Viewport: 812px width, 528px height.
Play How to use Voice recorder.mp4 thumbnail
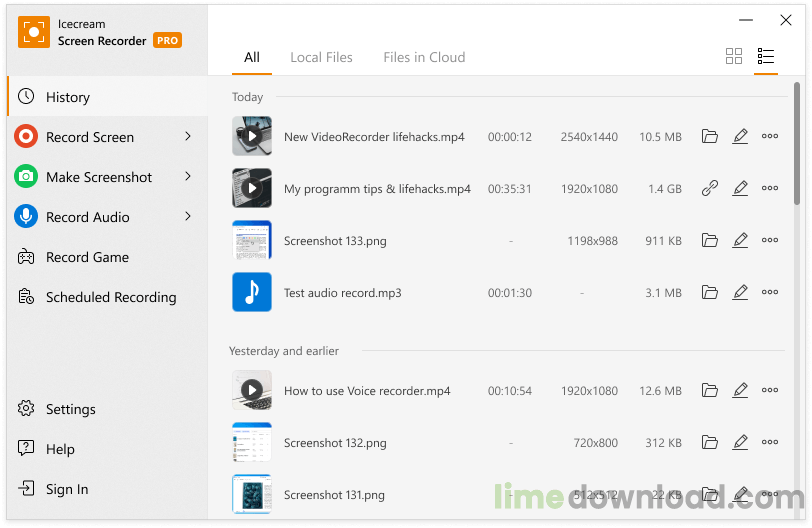pos(252,390)
